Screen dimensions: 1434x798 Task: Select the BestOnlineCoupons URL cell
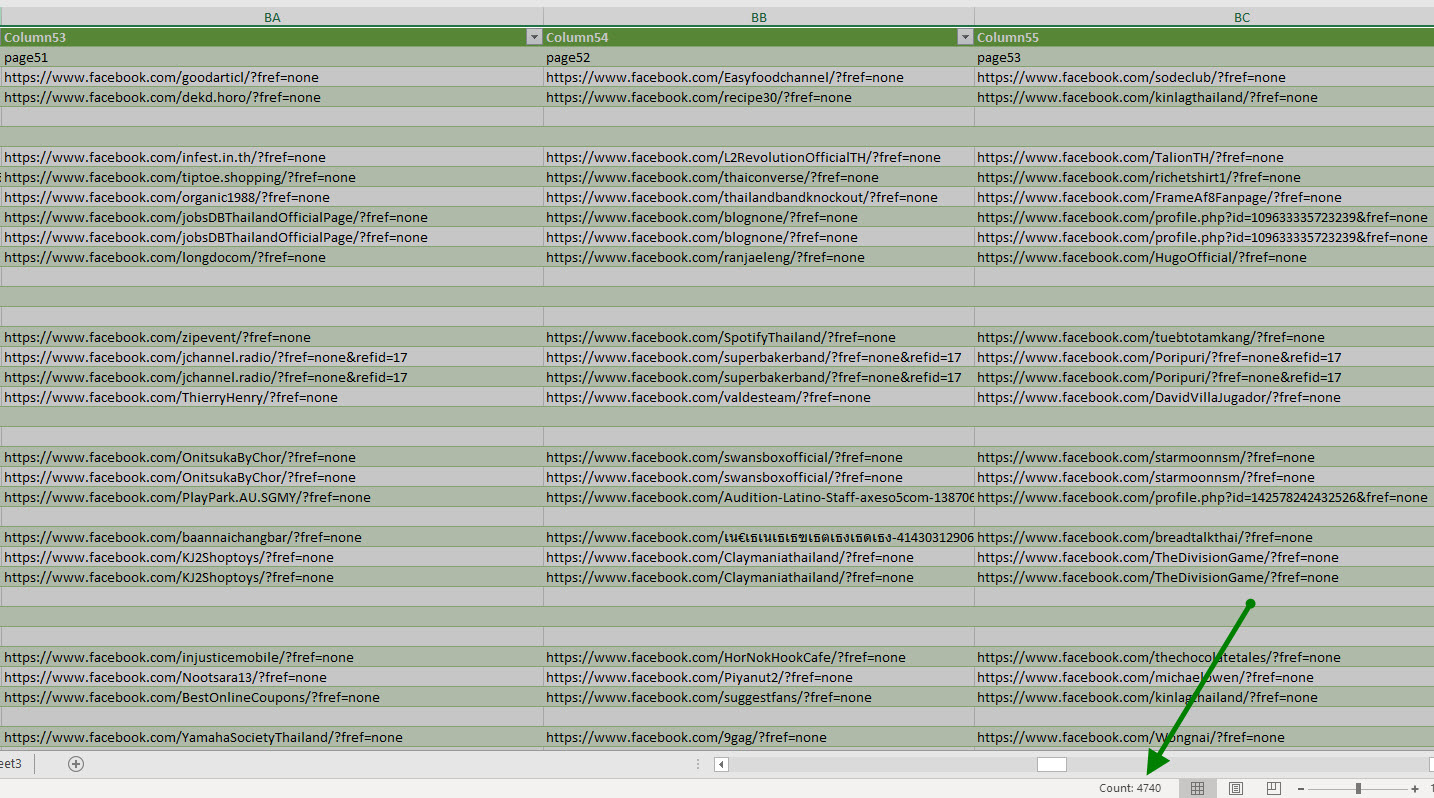pos(272,697)
